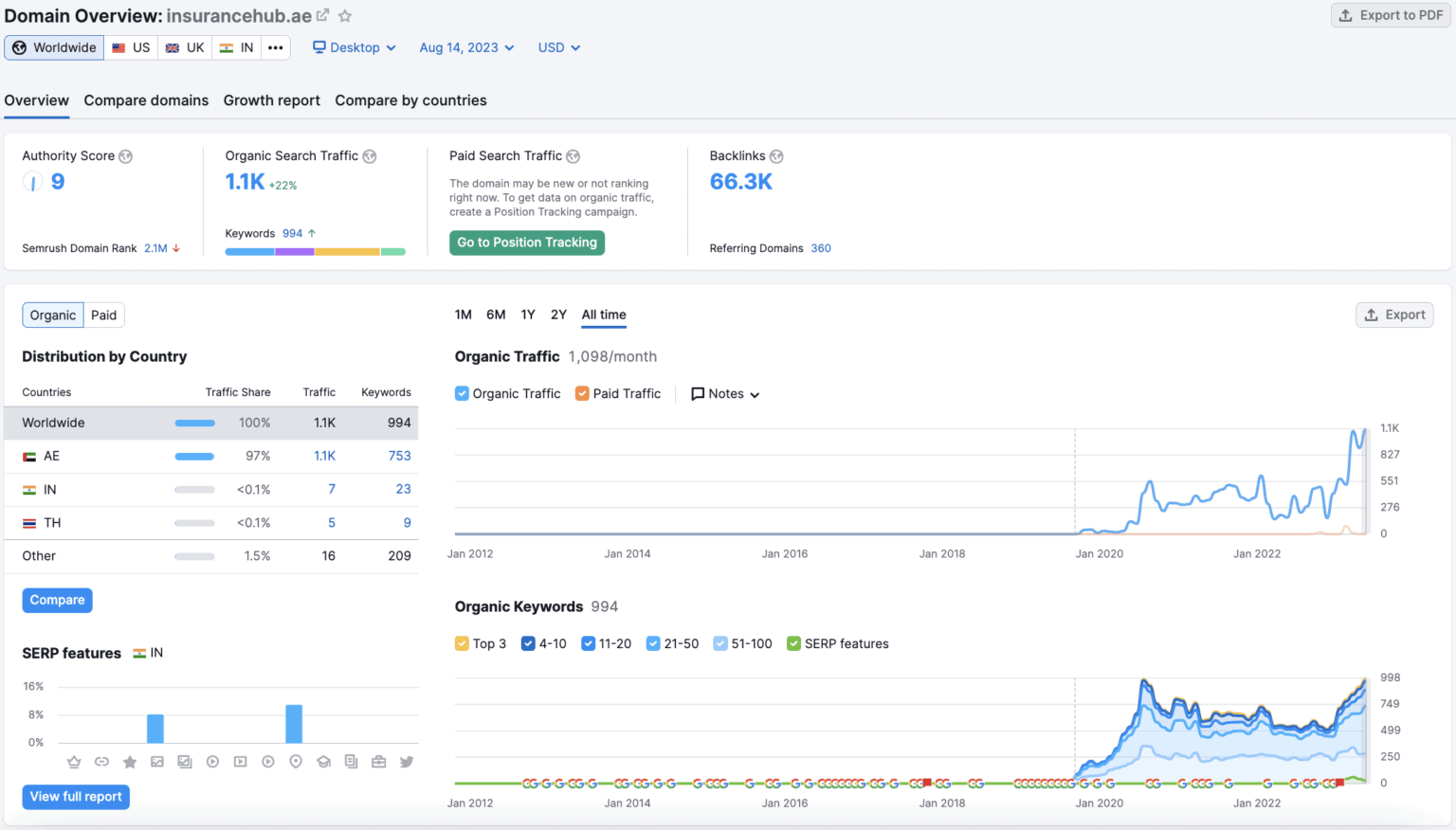
Task: Open the Desktop device dropdown
Action: tap(355, 47)
